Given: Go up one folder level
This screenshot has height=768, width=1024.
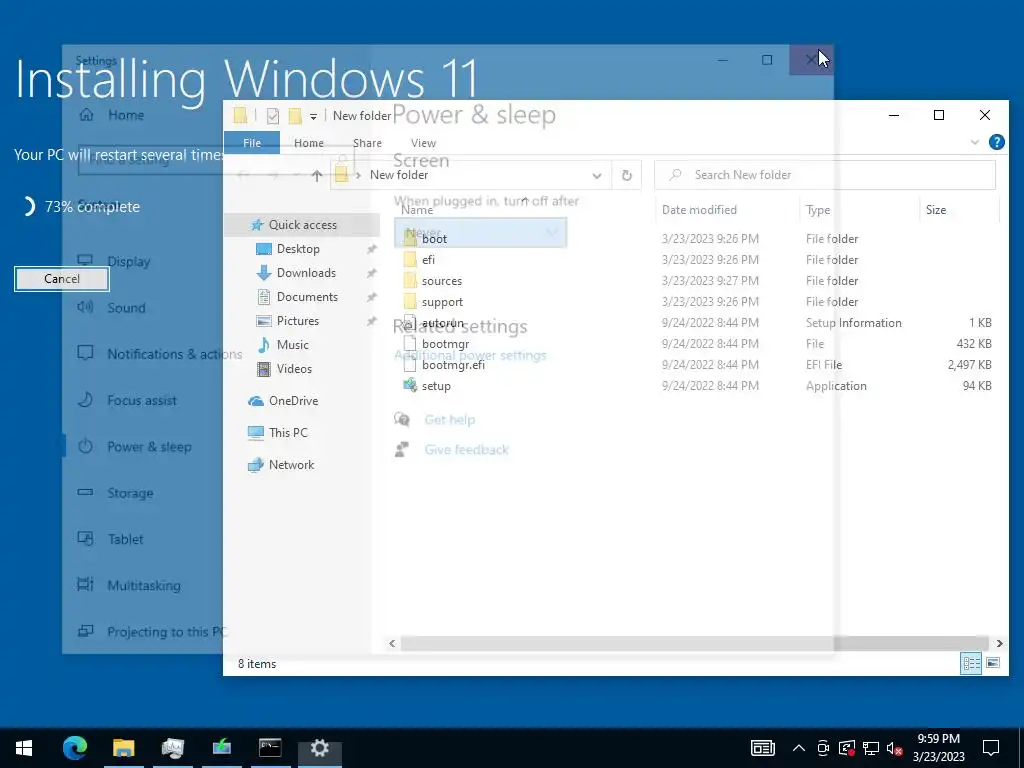Looking at the screenshot, I should click(317, 175).
